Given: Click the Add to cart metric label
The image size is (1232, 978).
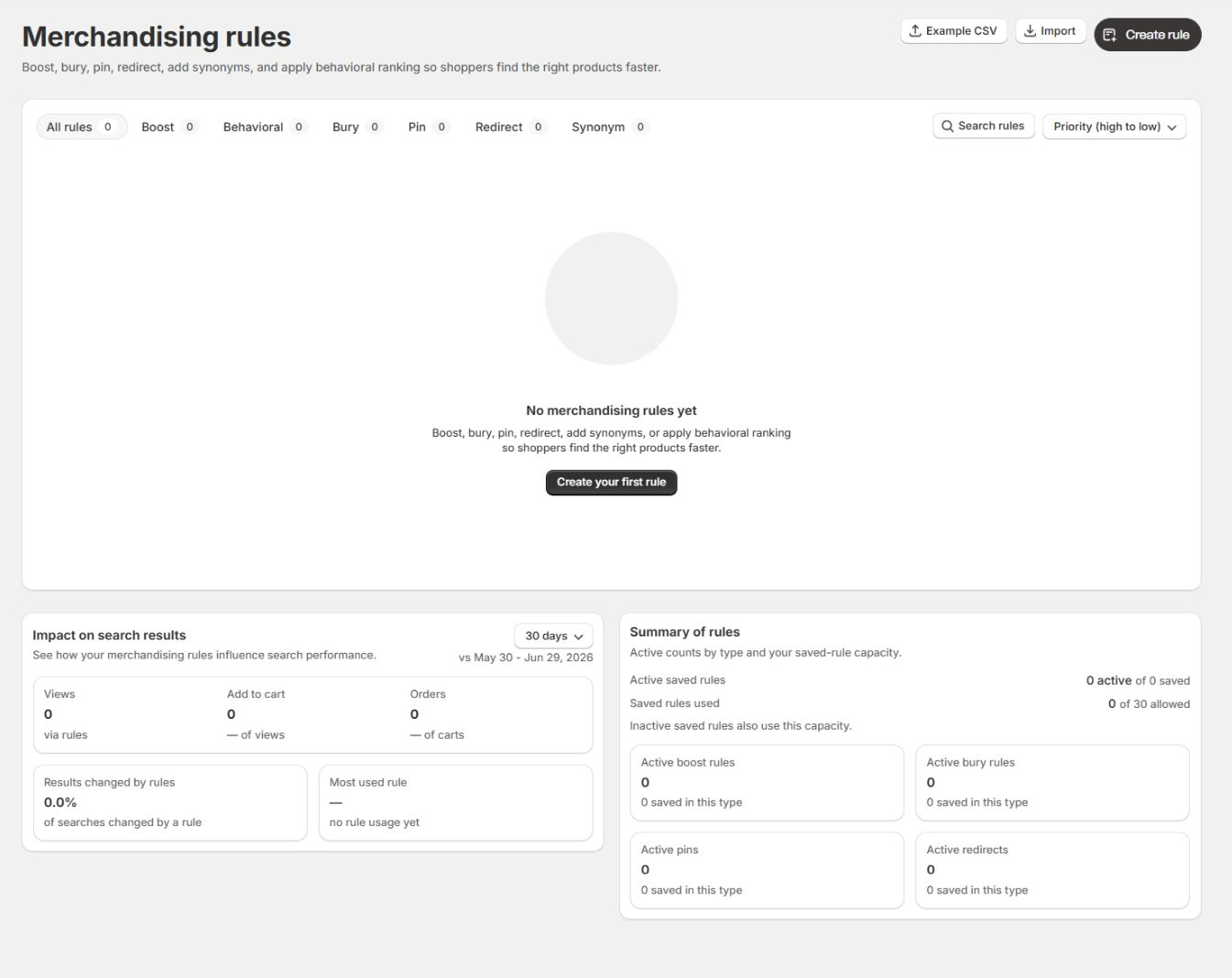Looking at the screenshot, I should click(256, 694).
